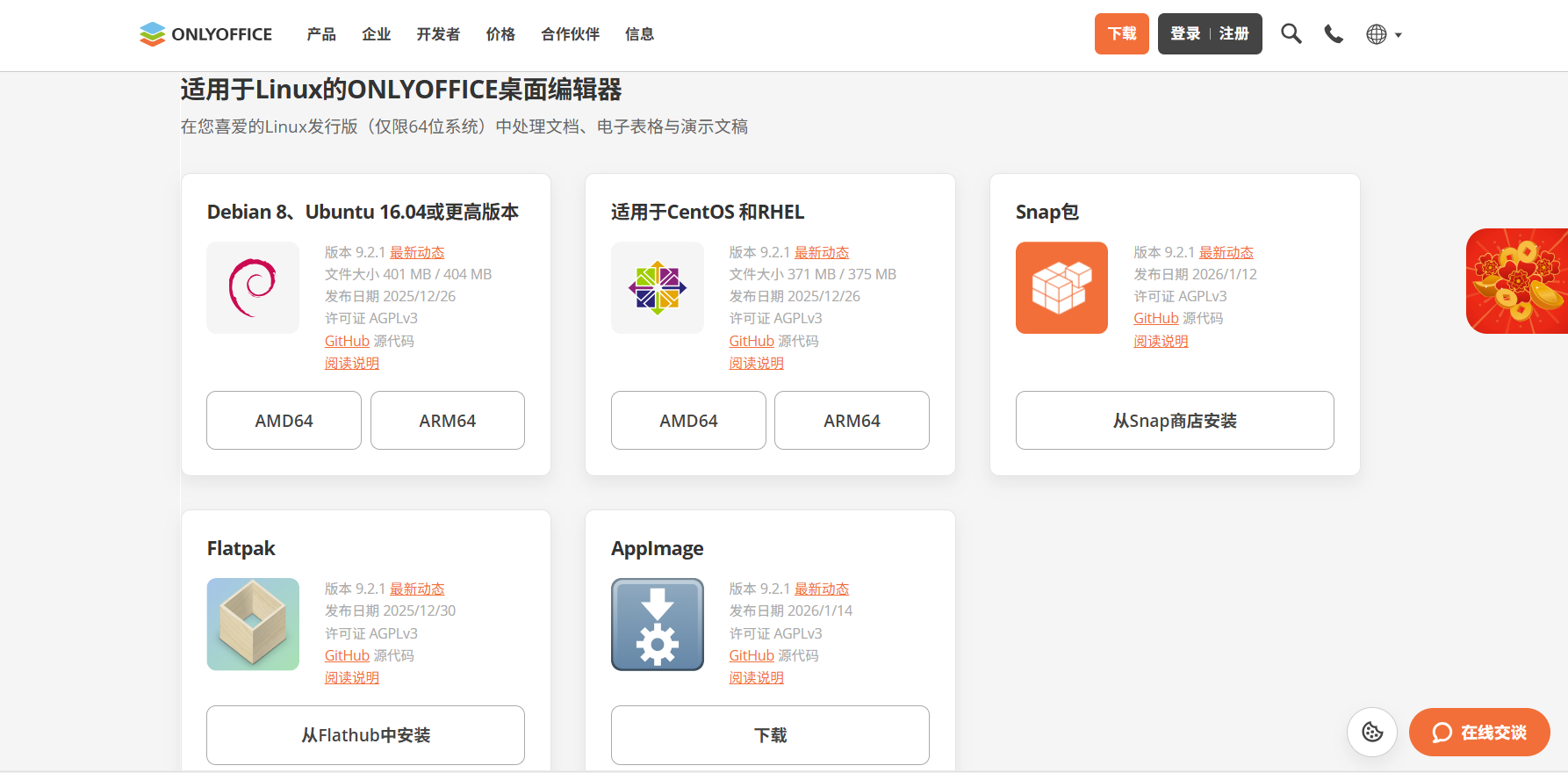Open 阅读说明 in AppImage card

click(x=757, y=677)
